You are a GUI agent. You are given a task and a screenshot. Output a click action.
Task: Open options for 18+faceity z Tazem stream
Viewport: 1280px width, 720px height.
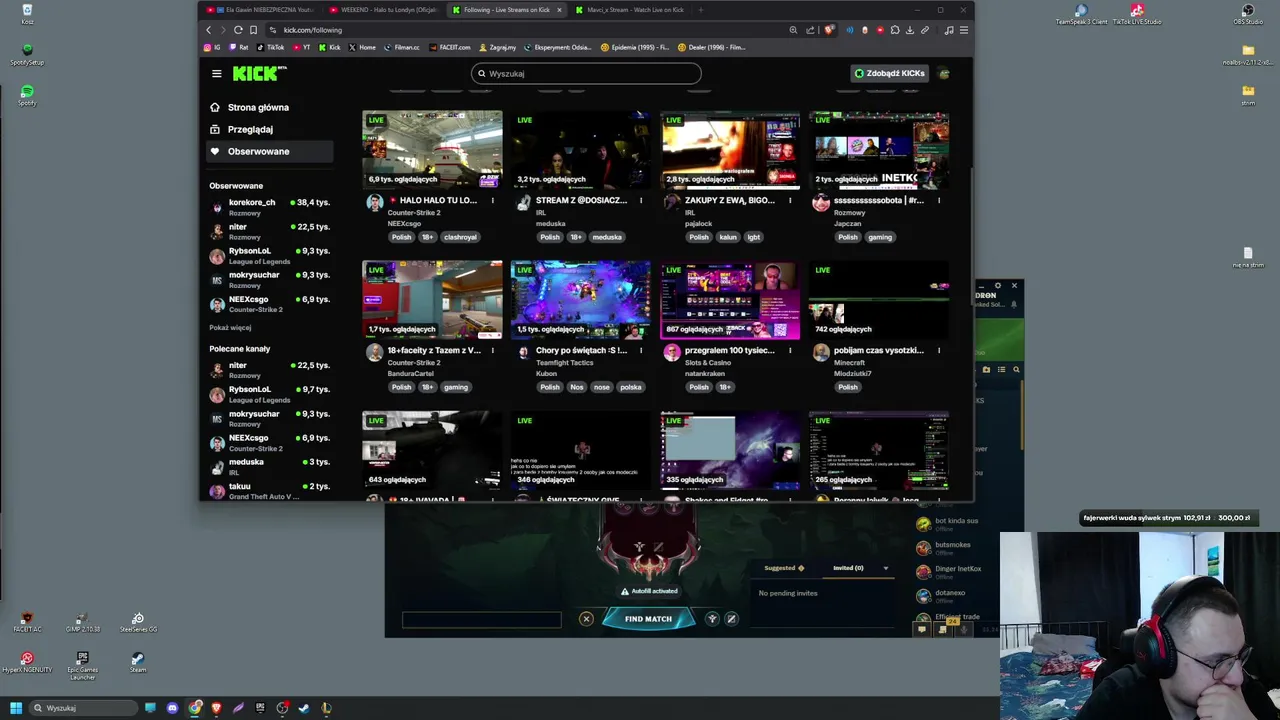coord(492,350)
